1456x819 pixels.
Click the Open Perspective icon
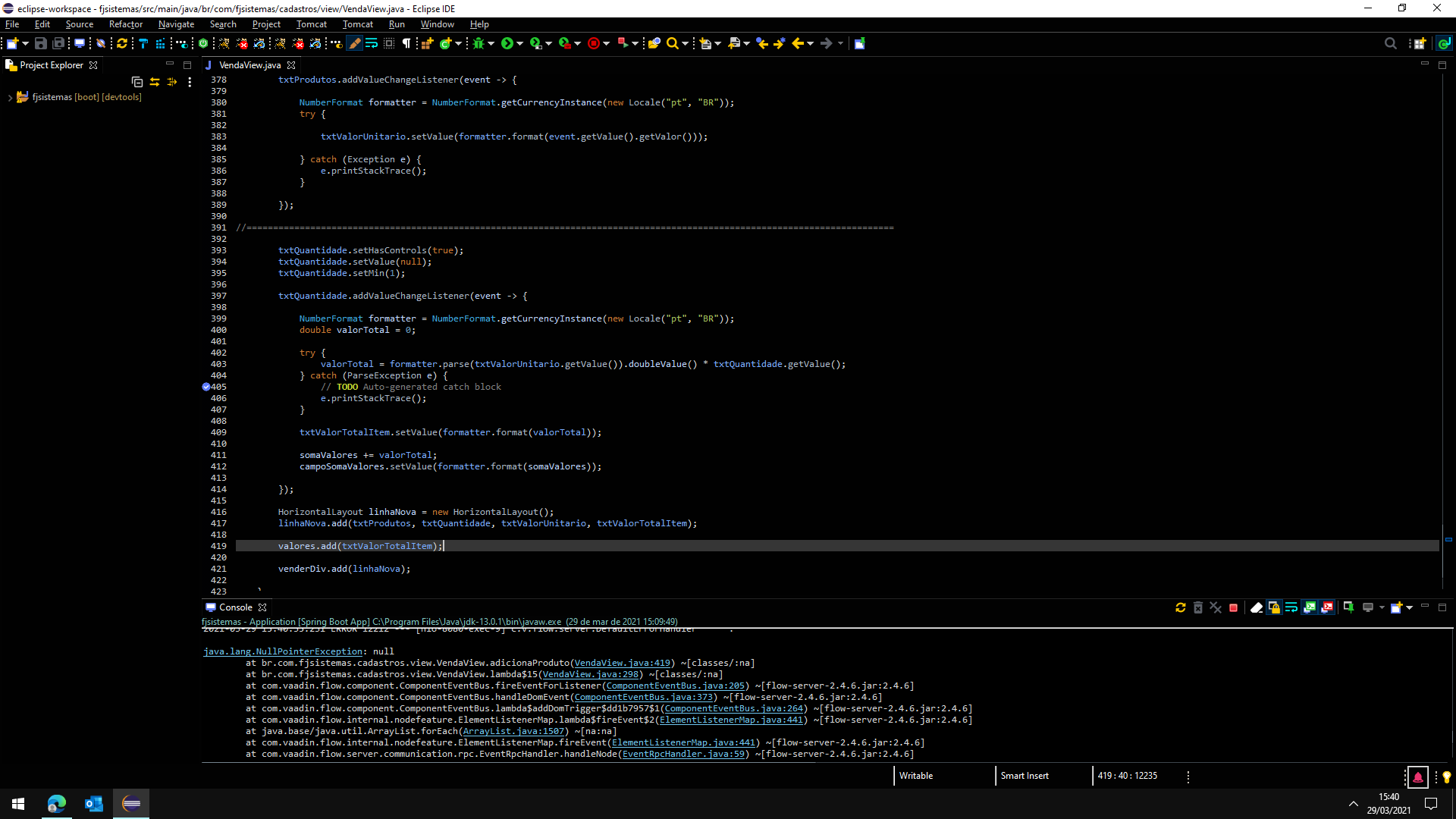[x=1420, y=44]
